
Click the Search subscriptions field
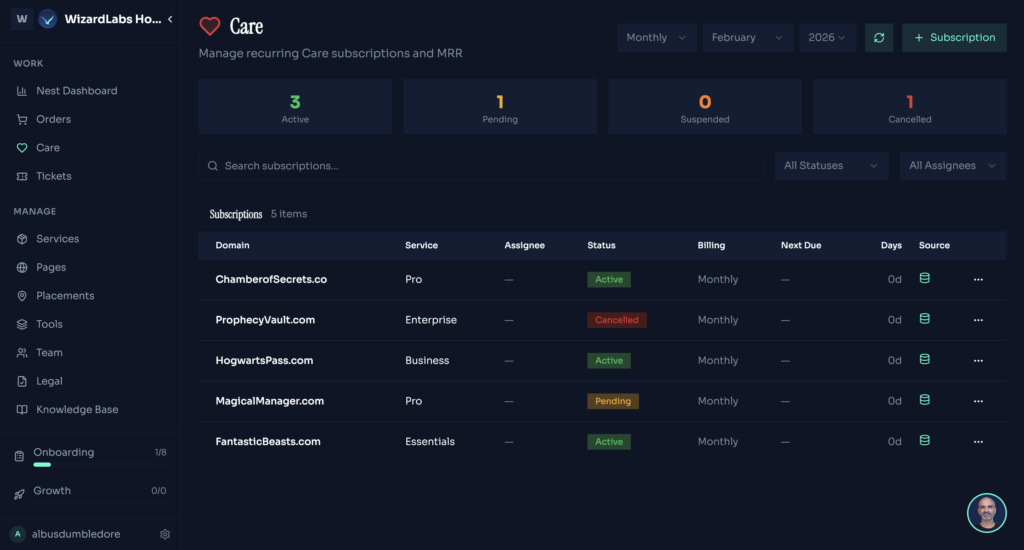pyautogui.click(x=480, y=166)
